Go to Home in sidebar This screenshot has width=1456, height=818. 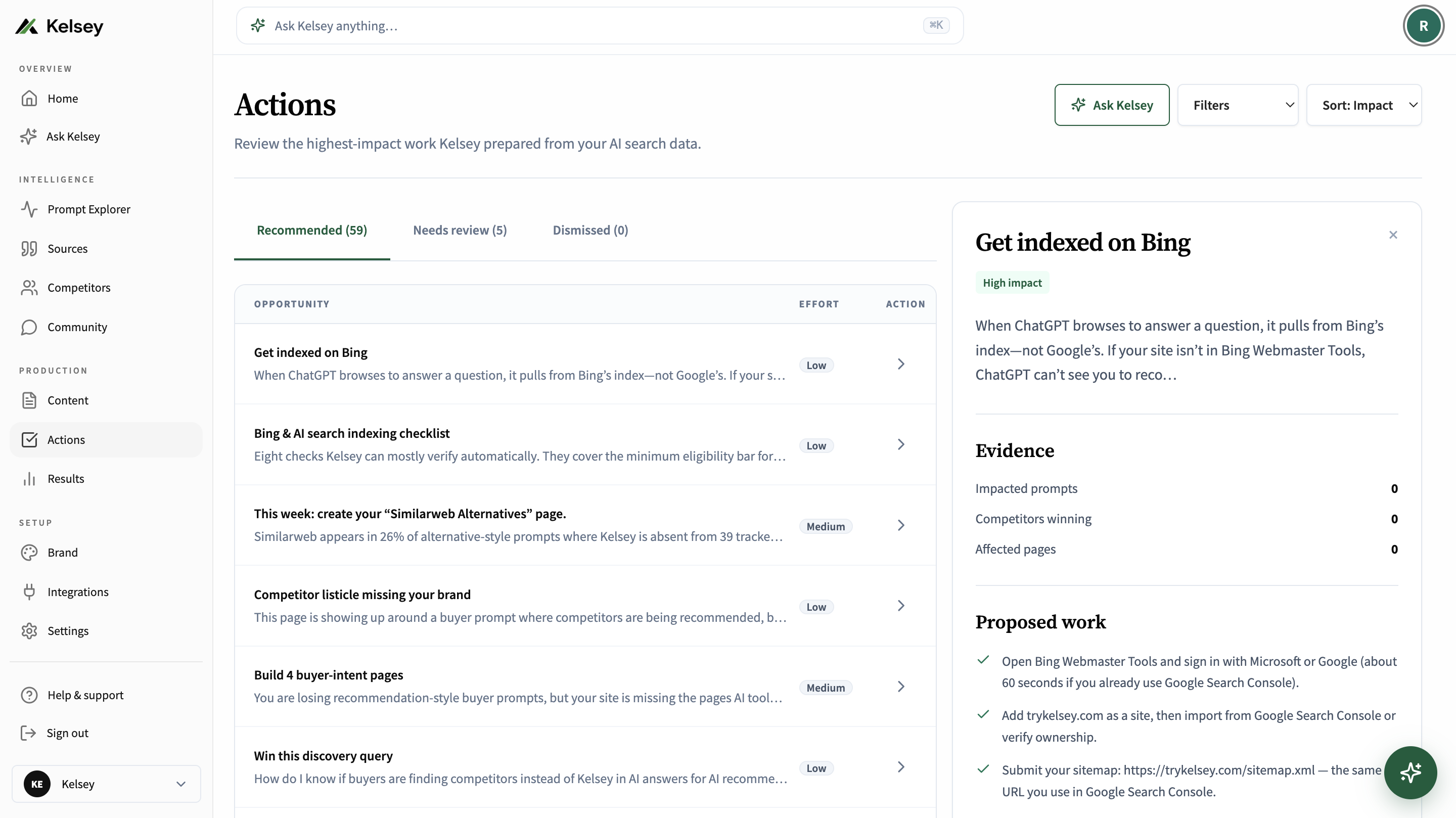click(x=106, y=99)
